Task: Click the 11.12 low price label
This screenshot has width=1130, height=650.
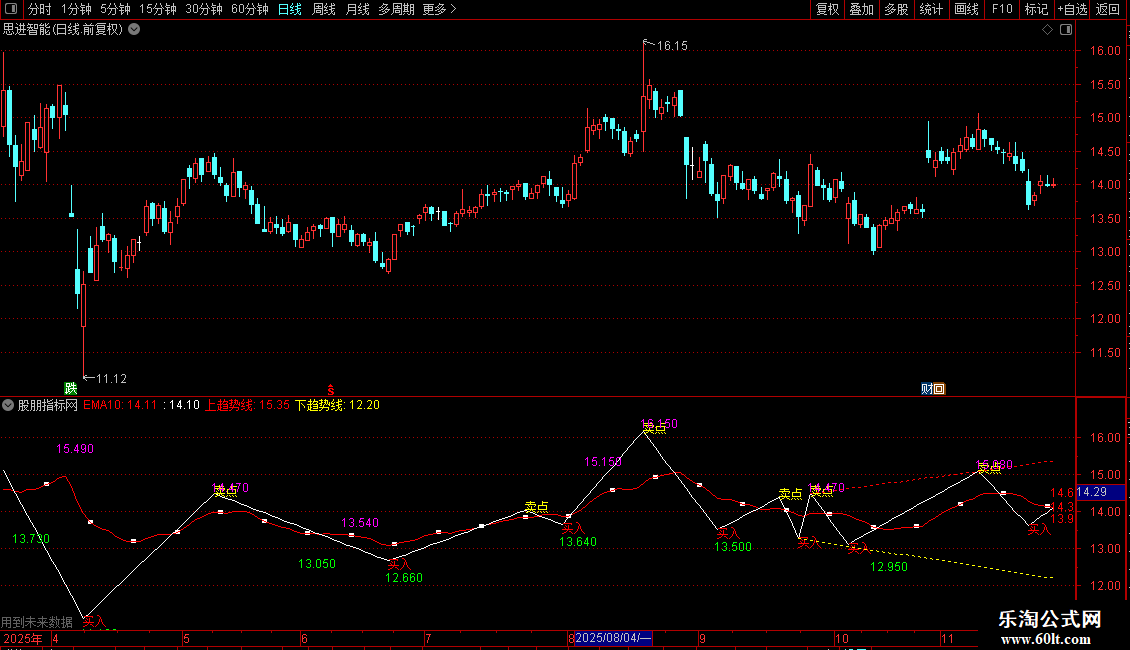Action: pos(111,379)
